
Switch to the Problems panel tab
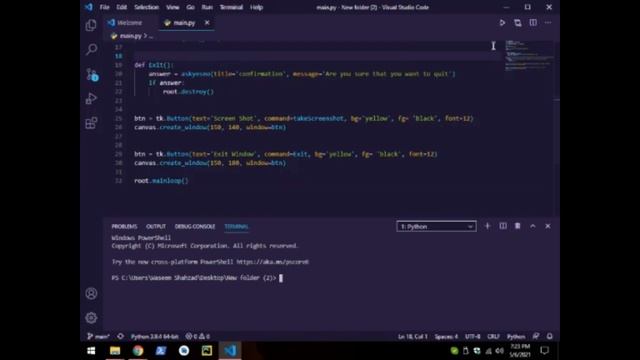[x=124, y=227]
